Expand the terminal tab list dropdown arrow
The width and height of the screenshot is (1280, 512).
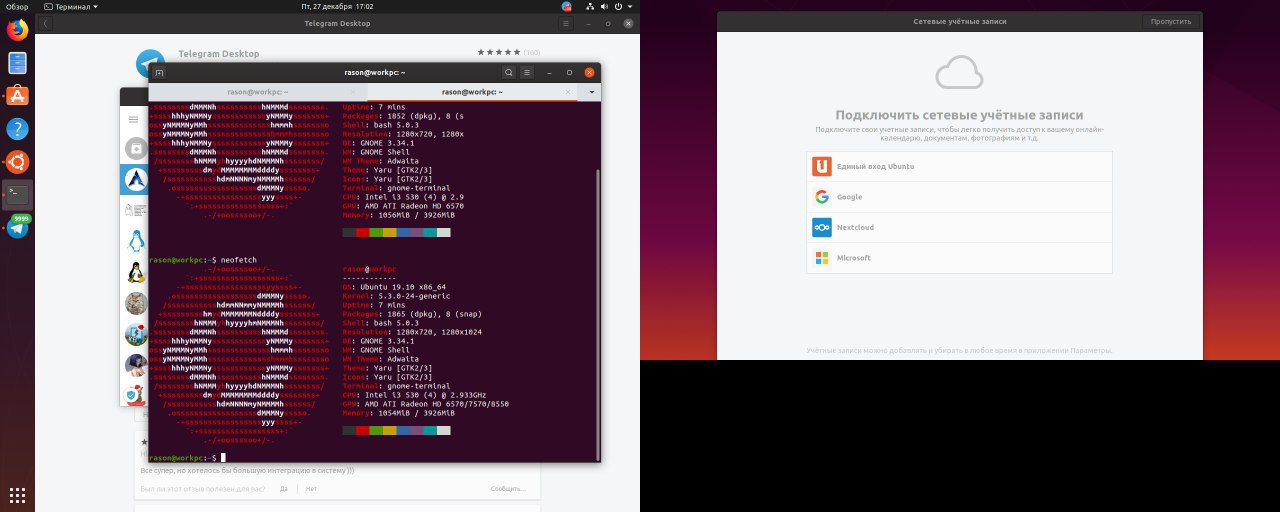click(x=591, y=92)
